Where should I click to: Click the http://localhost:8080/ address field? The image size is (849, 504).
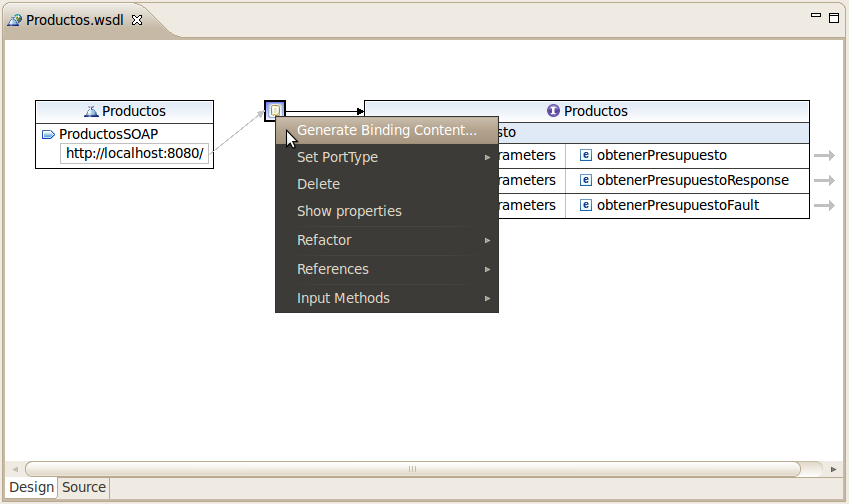[x=134, y=154]
